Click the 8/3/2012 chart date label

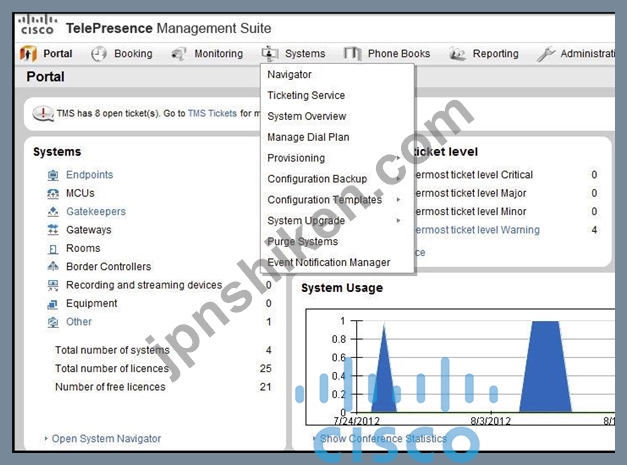coord(491,421)
